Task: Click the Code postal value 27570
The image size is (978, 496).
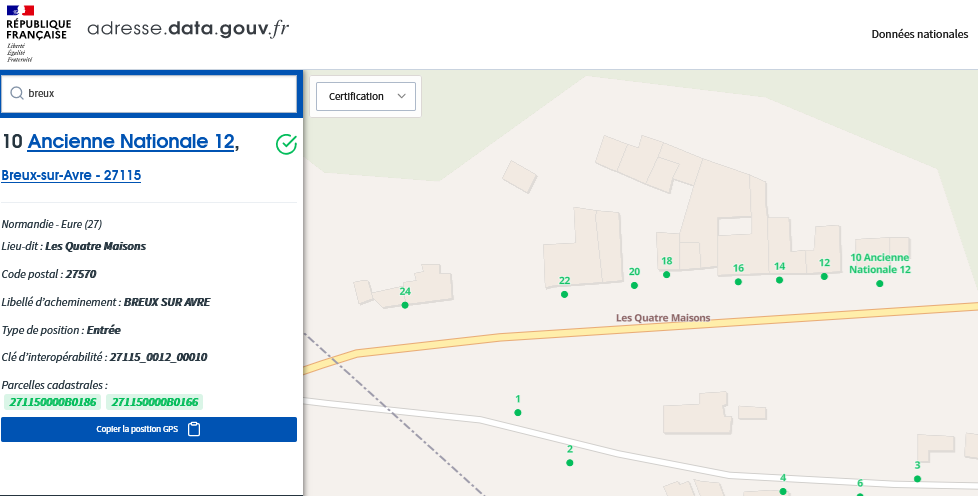Action: [x=81, y=274]
